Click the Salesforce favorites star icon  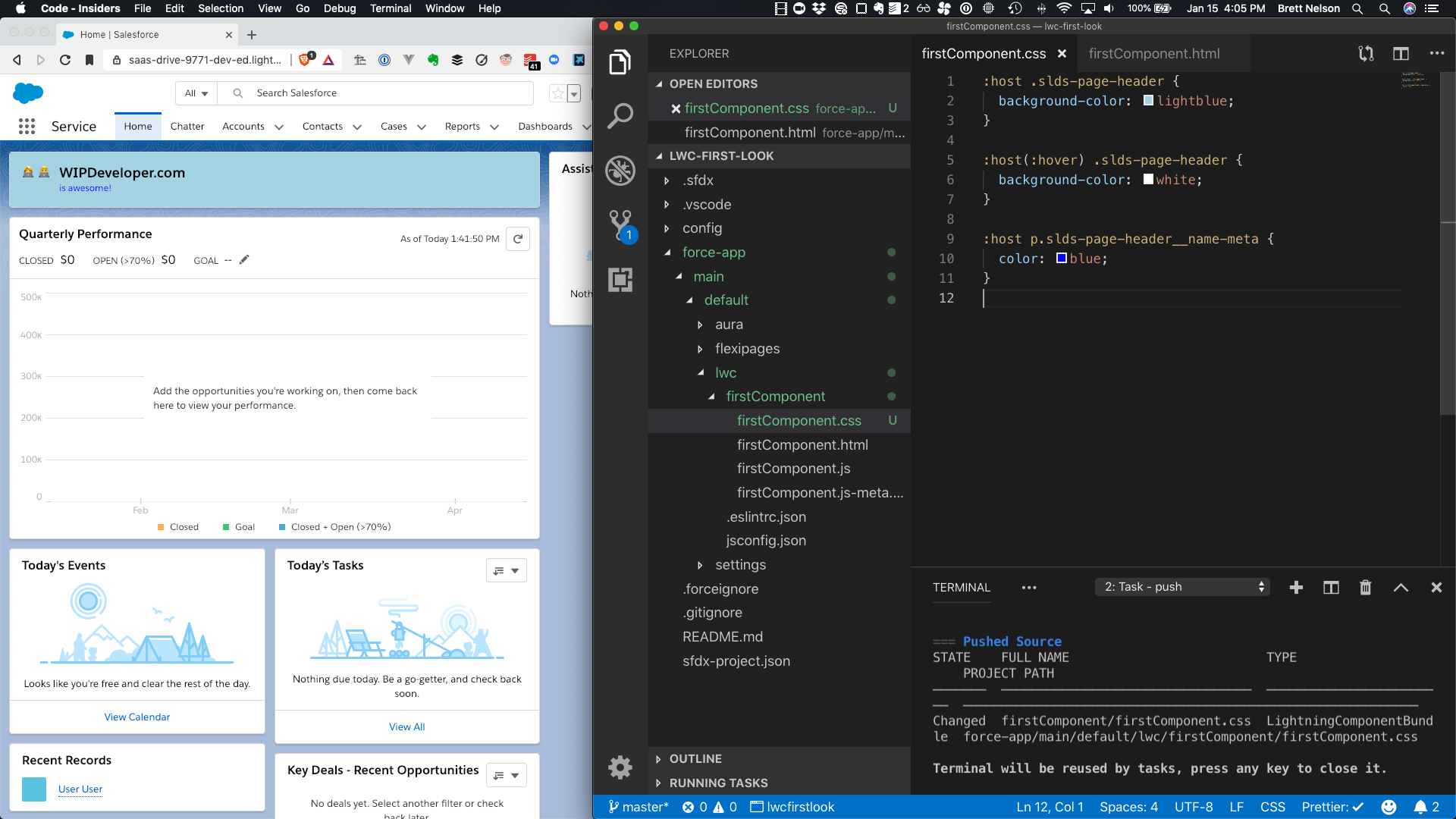[557, 93]
